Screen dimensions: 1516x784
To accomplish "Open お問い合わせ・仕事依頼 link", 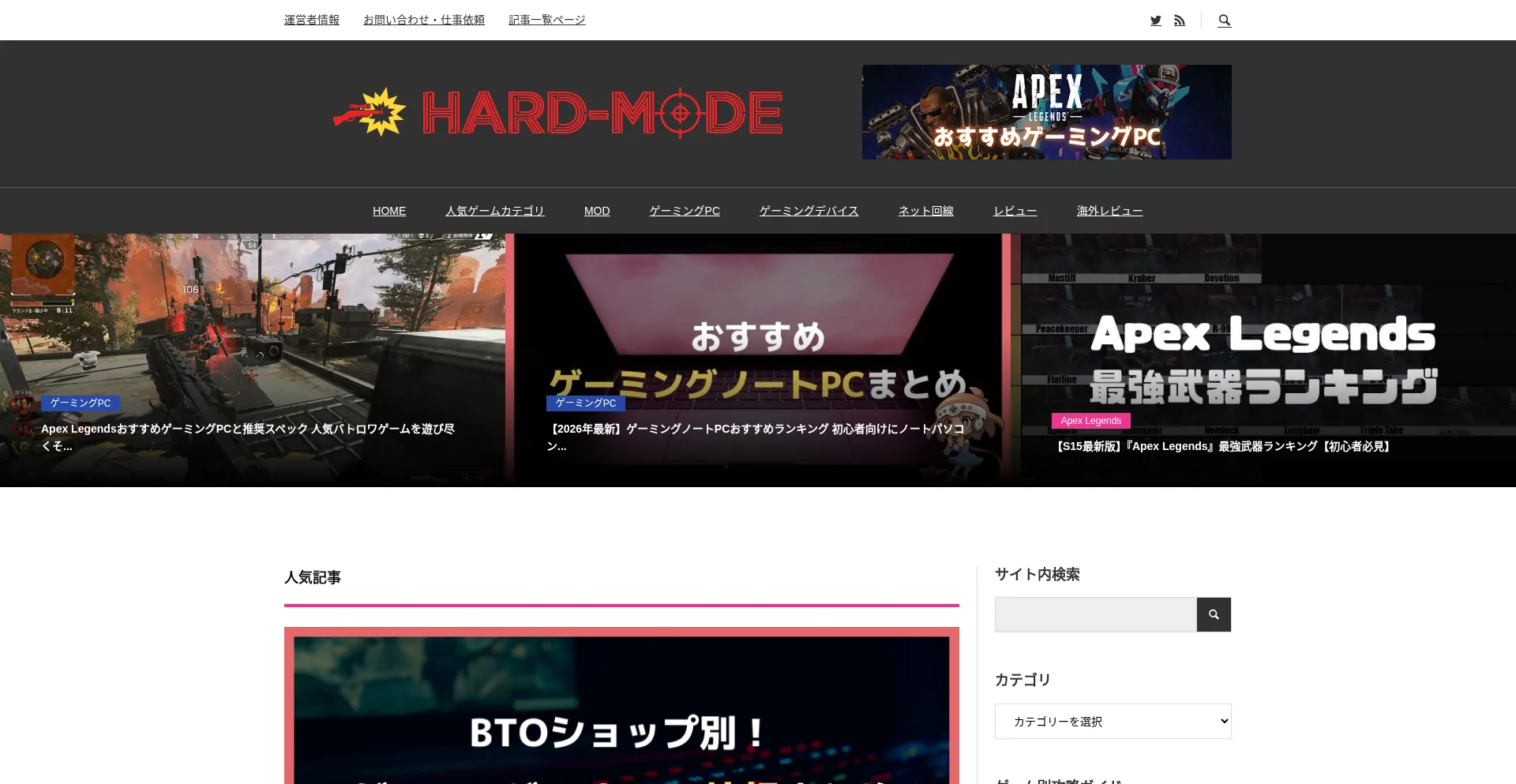I will [x=424, y=20].
